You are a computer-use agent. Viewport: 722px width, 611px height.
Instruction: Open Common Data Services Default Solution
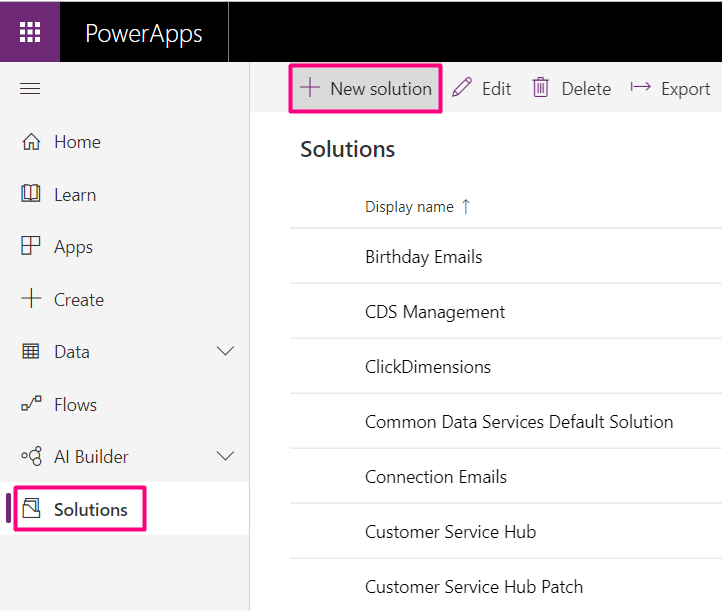tap(519, 422)
